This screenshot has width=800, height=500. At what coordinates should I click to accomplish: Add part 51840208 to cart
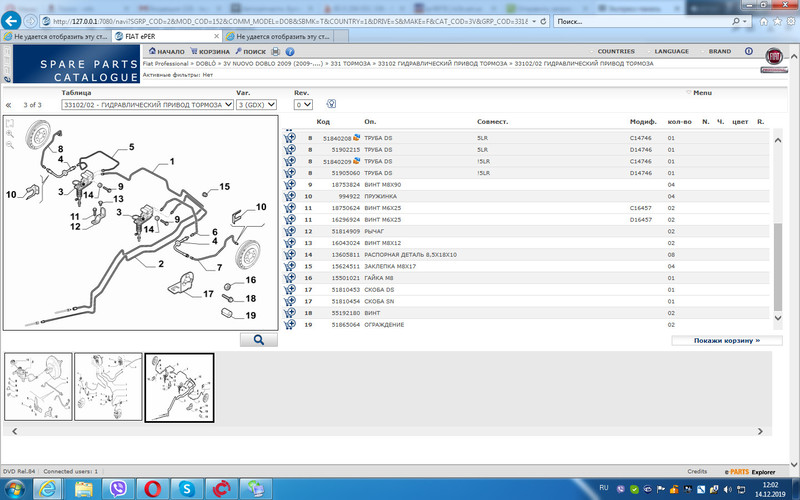(x=290, y=138)
